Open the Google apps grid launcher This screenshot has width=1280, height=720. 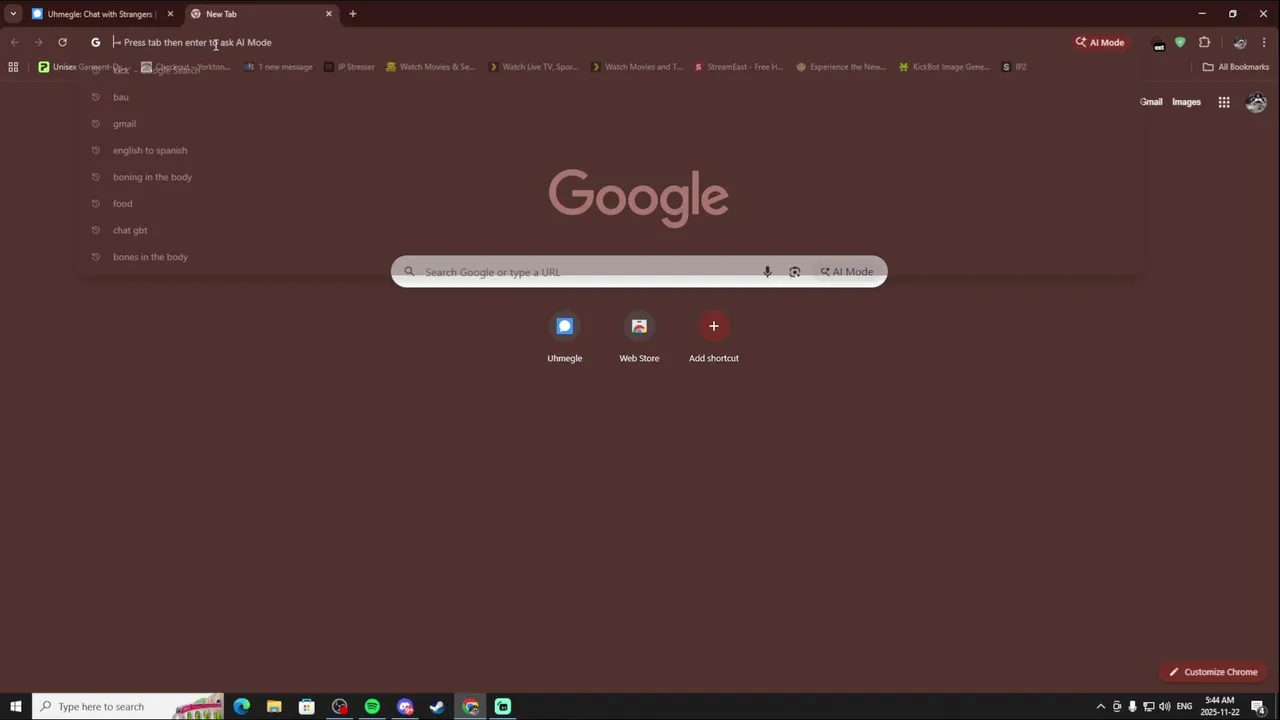1224,102
